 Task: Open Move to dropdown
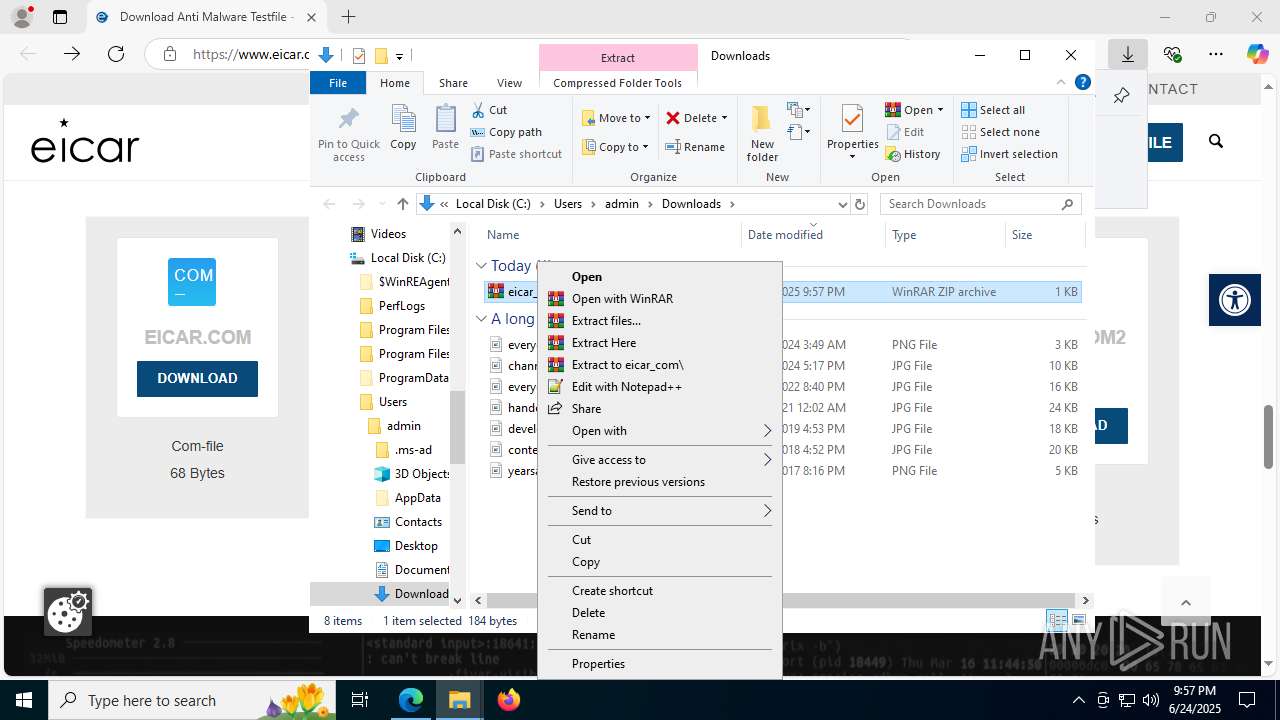point(616,118)
